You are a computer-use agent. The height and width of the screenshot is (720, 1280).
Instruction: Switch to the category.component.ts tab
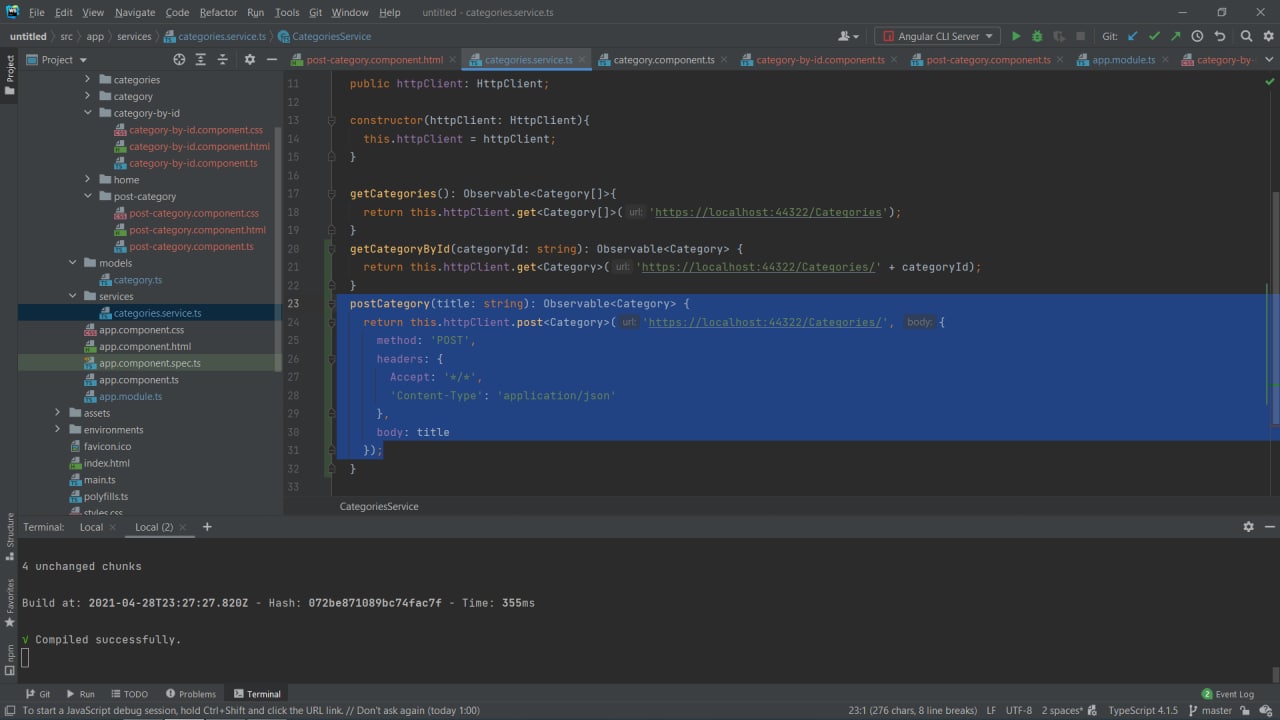[x=663, y=60]
